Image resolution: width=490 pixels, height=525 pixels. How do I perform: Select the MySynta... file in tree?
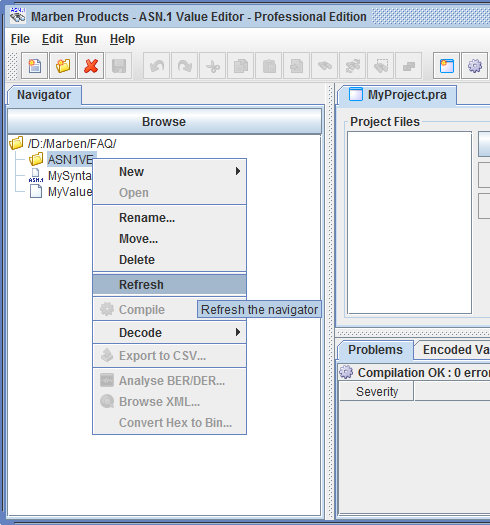70,175
